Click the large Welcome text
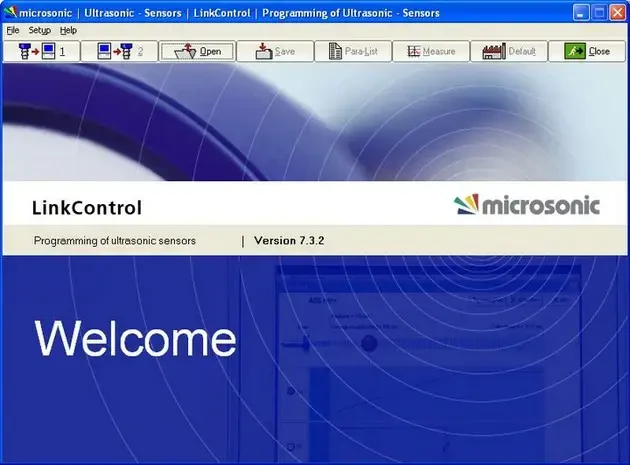 (x=136, y=339)
